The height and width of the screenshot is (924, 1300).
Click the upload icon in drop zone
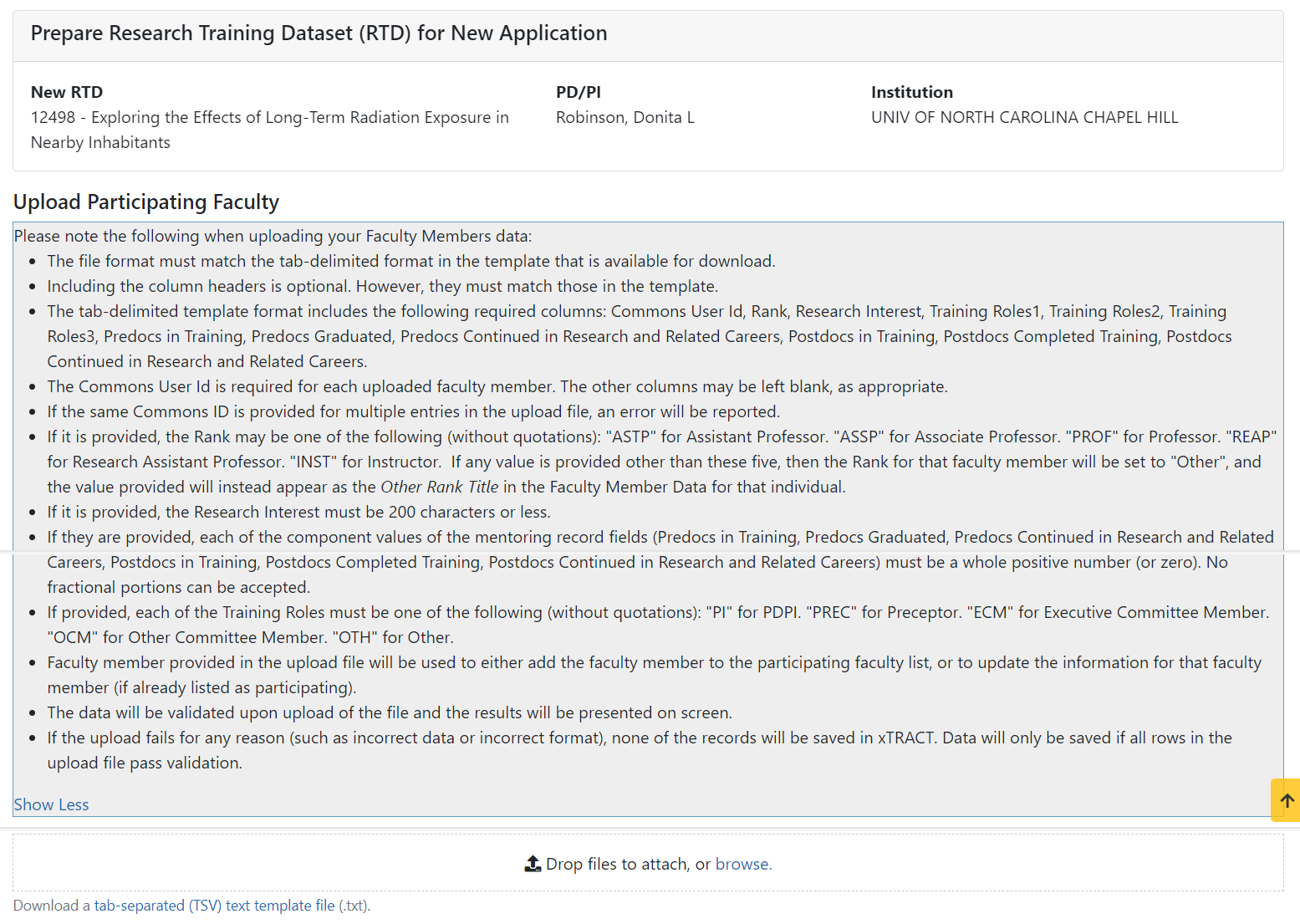(x=533, y=864)
